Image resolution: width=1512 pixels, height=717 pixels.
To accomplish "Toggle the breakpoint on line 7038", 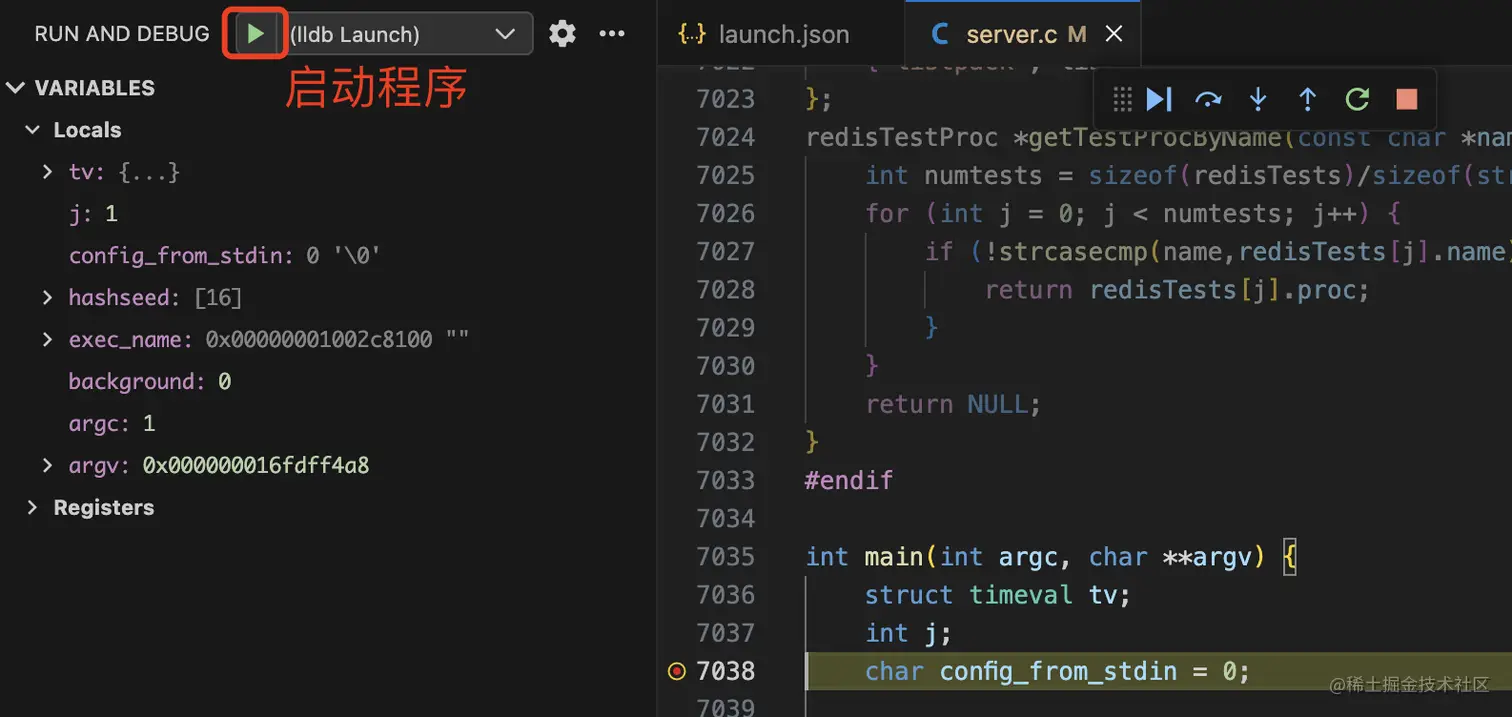I will click(677, 671).
